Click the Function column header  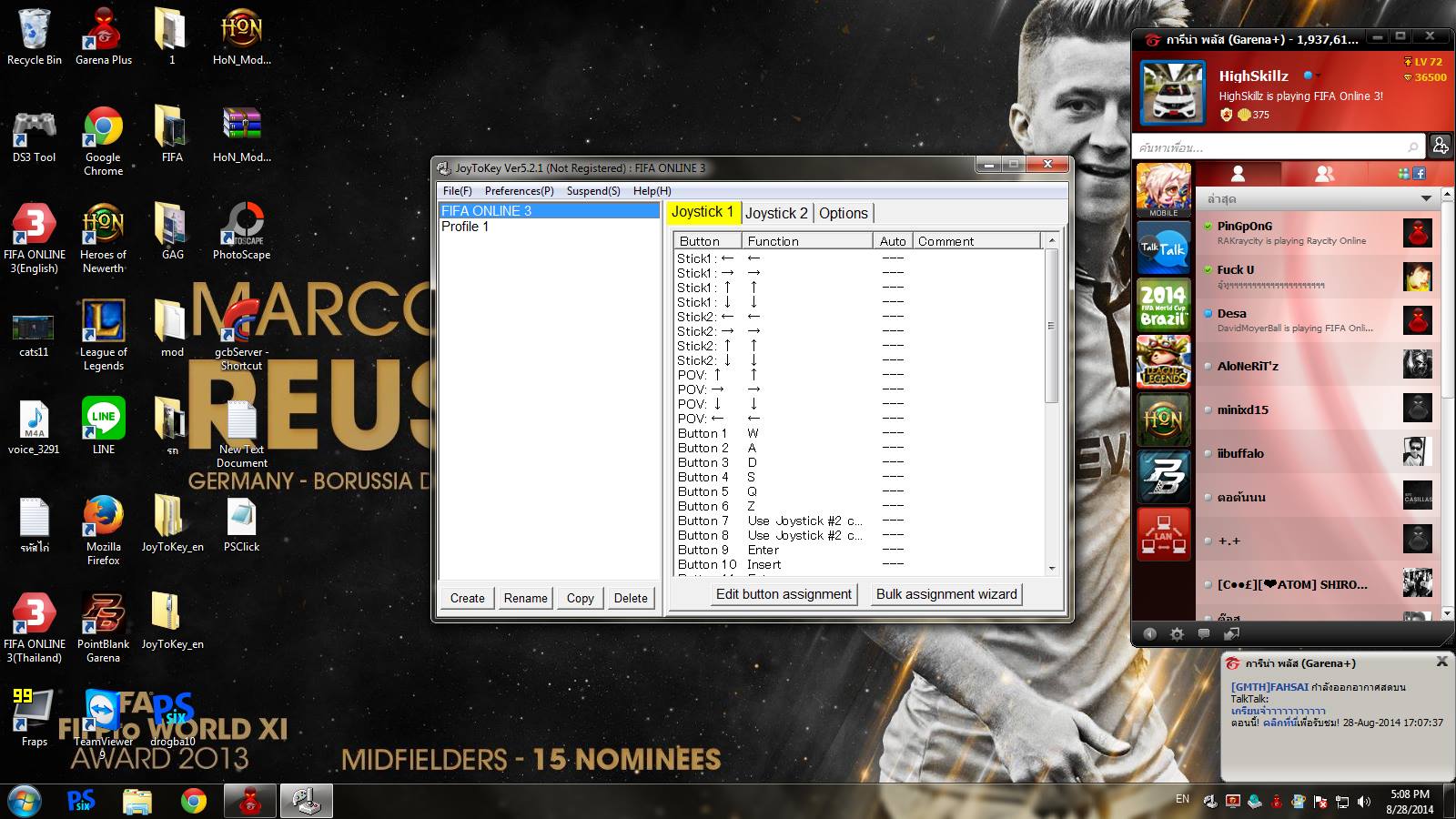[808, 240]
